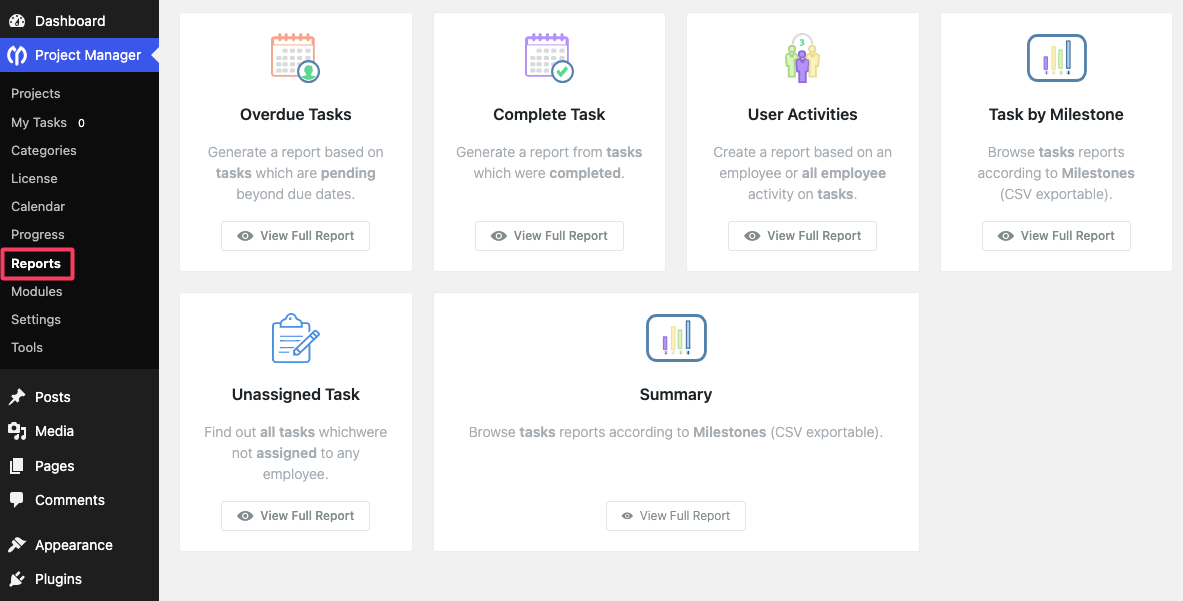Go to My Tasks

(x=39, y=122)
